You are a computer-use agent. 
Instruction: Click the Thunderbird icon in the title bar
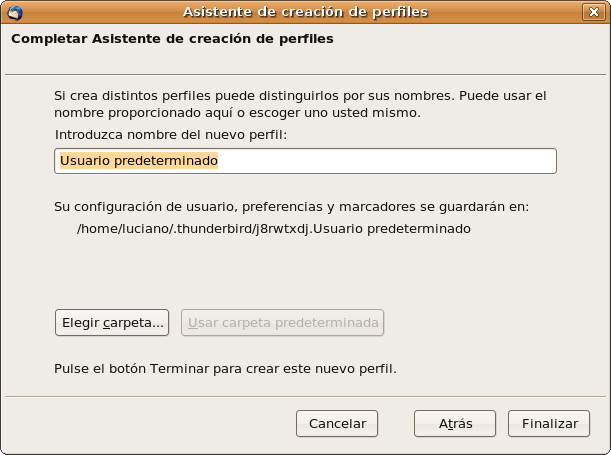[14, 12]
